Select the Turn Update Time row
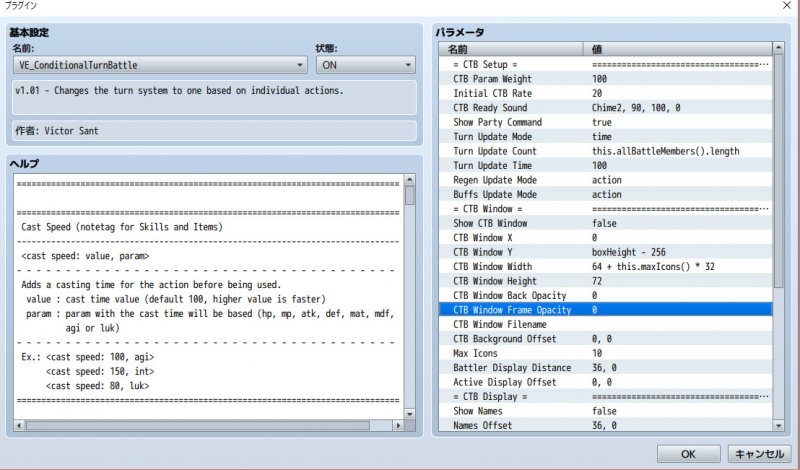Viewport: 800px width, 470px height. click(606, 165)
